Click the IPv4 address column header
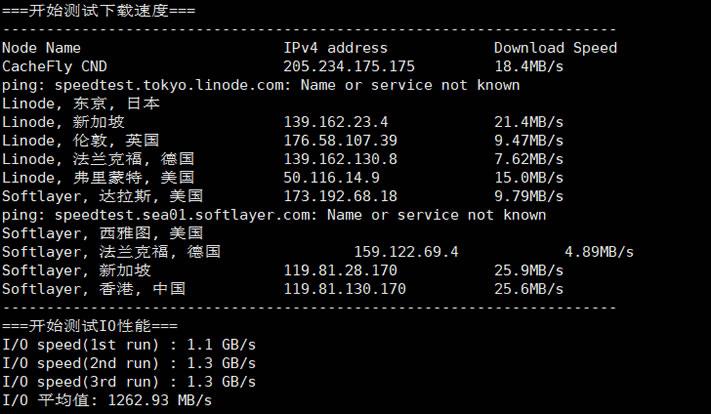 pos(336,48)
